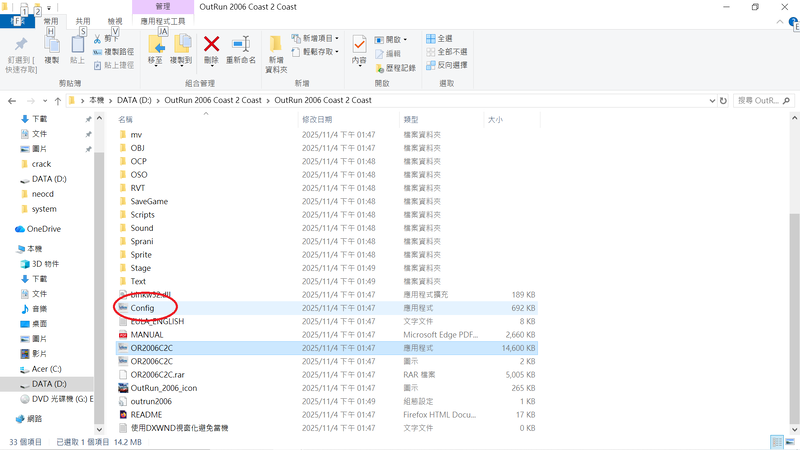Viewport: 800px width, 450px height.
Task: Open the New item dropdown
Action: (x=315, y=38)
